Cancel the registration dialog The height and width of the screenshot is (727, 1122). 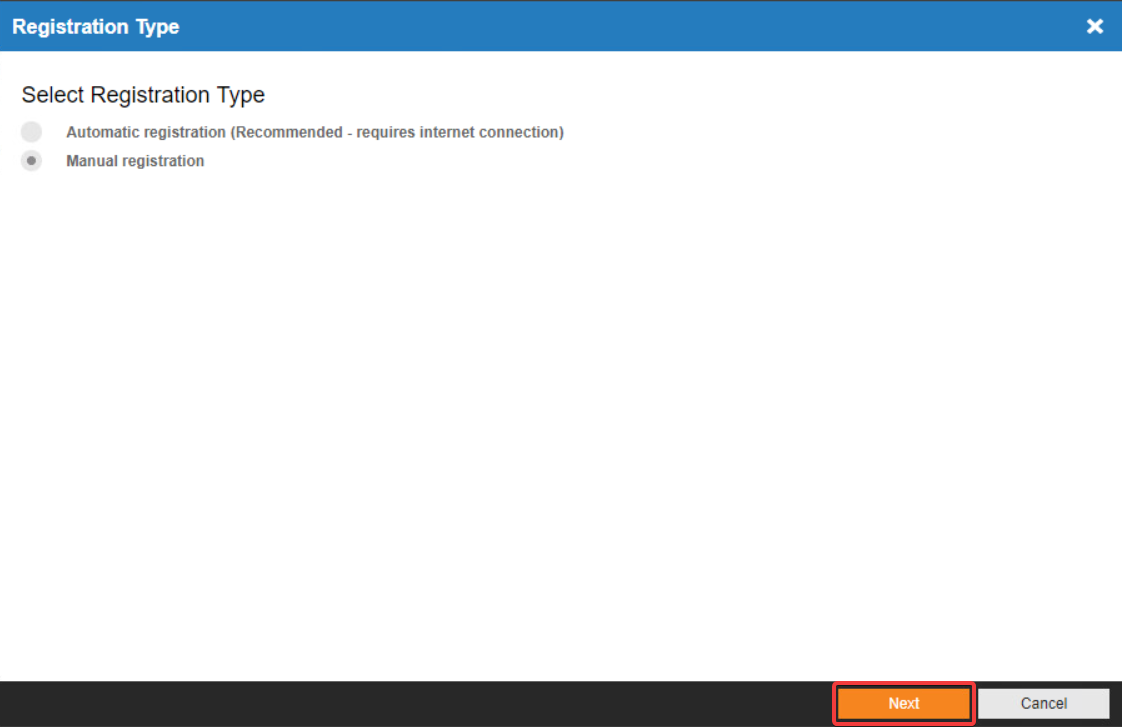1043,703
